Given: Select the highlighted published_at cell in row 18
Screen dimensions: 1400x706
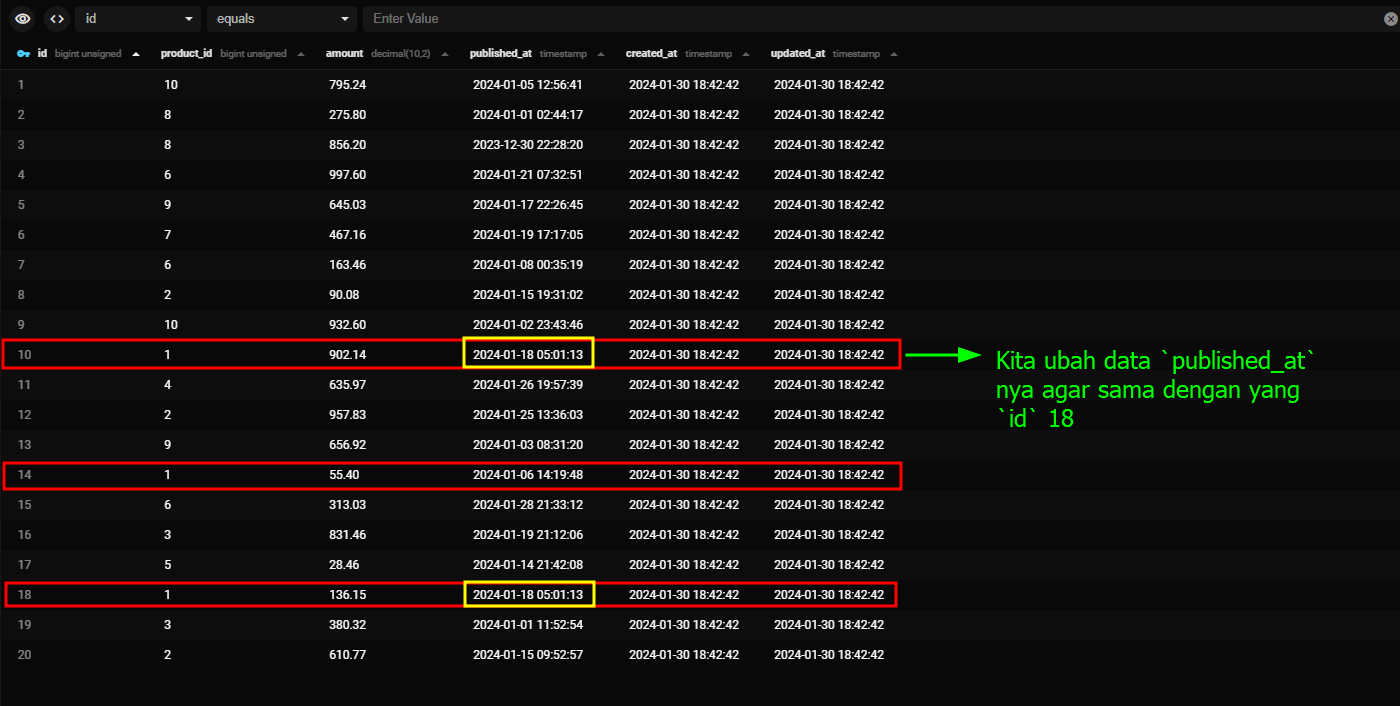Looking at the screenshot, I should pyautogui.click(x=528, y=594).
